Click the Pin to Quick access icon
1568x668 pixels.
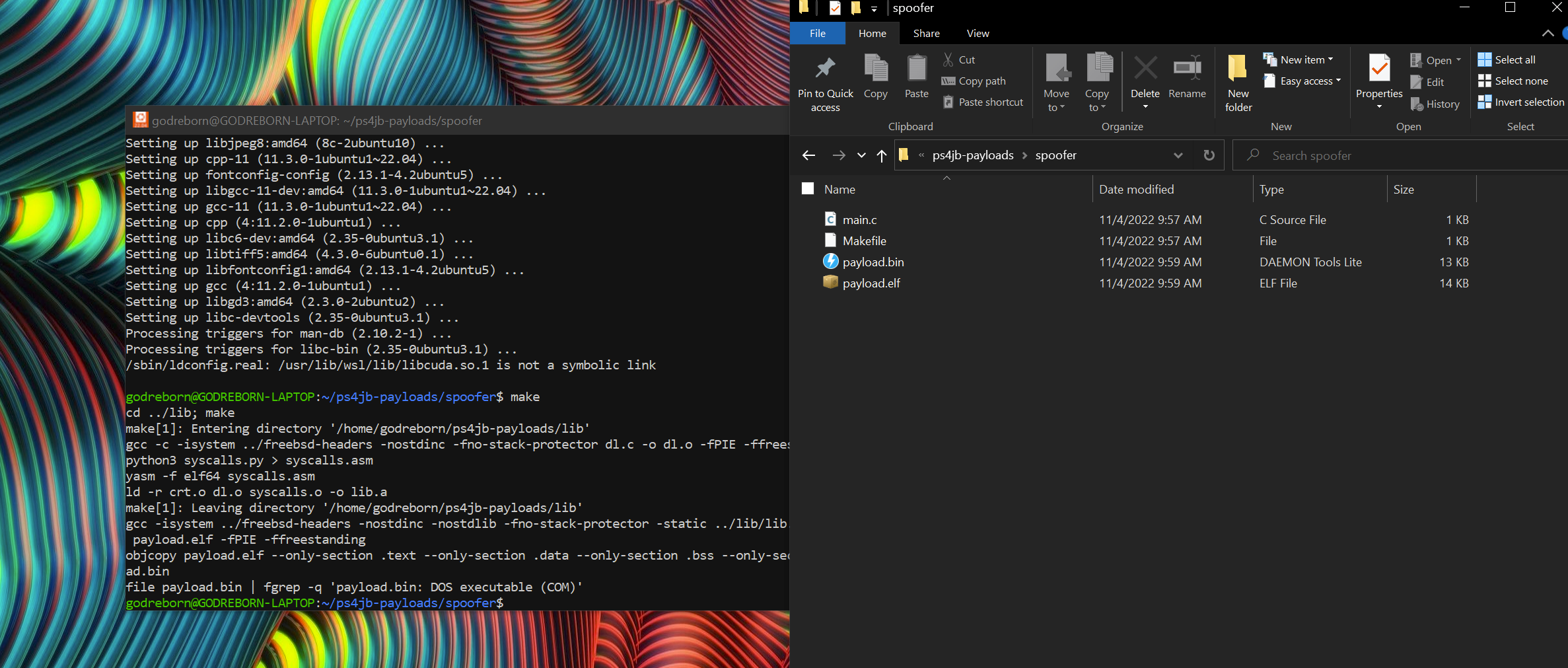pyautogui.click(x=825, y=68)
